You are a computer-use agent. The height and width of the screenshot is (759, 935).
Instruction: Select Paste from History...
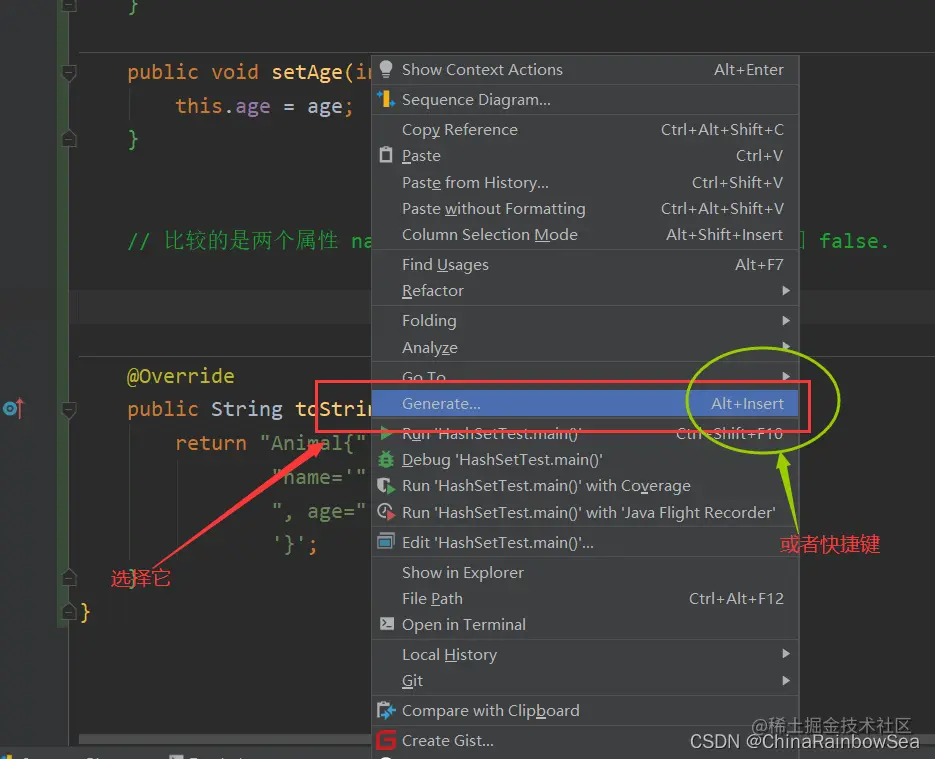[x=585, y=182]
